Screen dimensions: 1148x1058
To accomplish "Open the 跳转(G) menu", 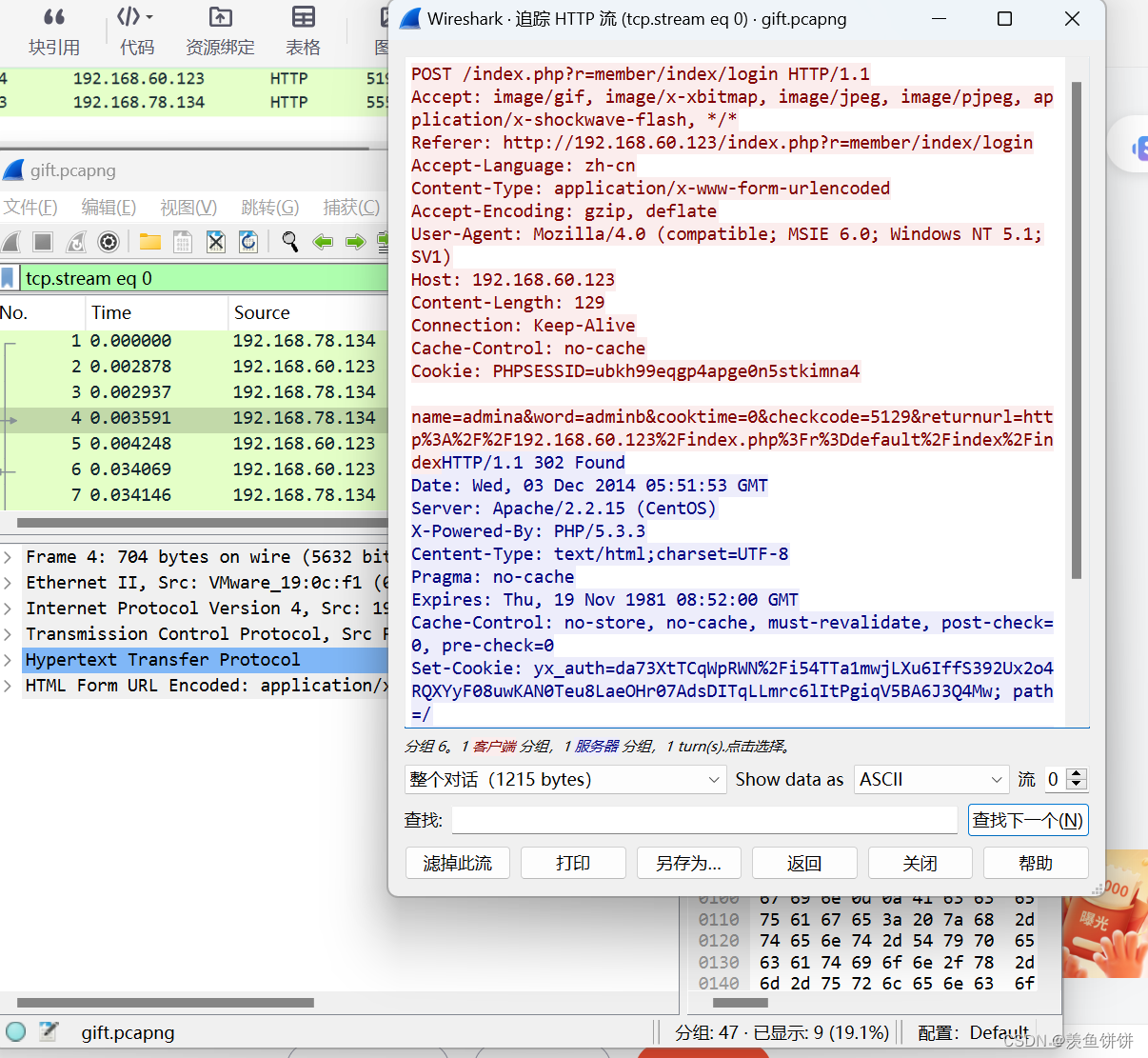I will 270,208.
